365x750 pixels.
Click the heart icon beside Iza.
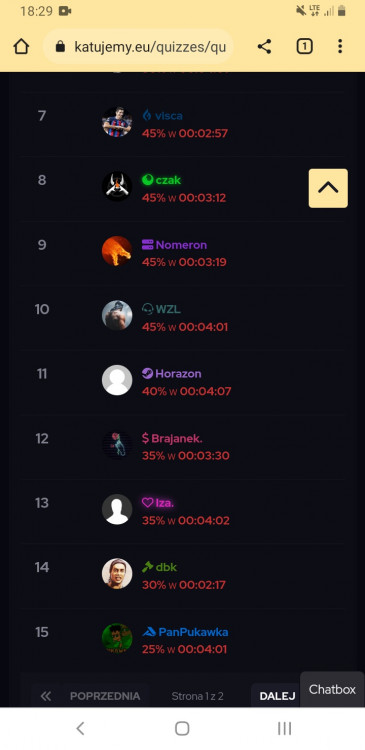[x=147, y=503]
